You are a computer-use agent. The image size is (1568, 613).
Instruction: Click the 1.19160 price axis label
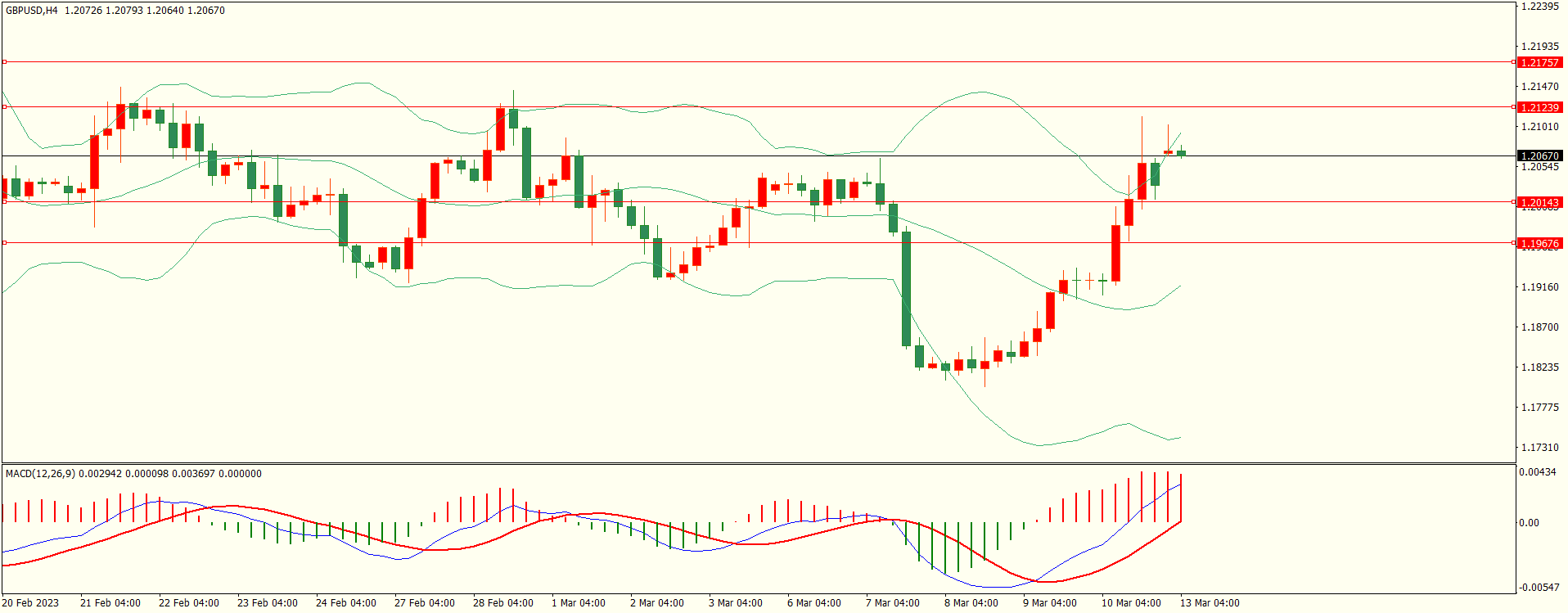pos(1539,287)
